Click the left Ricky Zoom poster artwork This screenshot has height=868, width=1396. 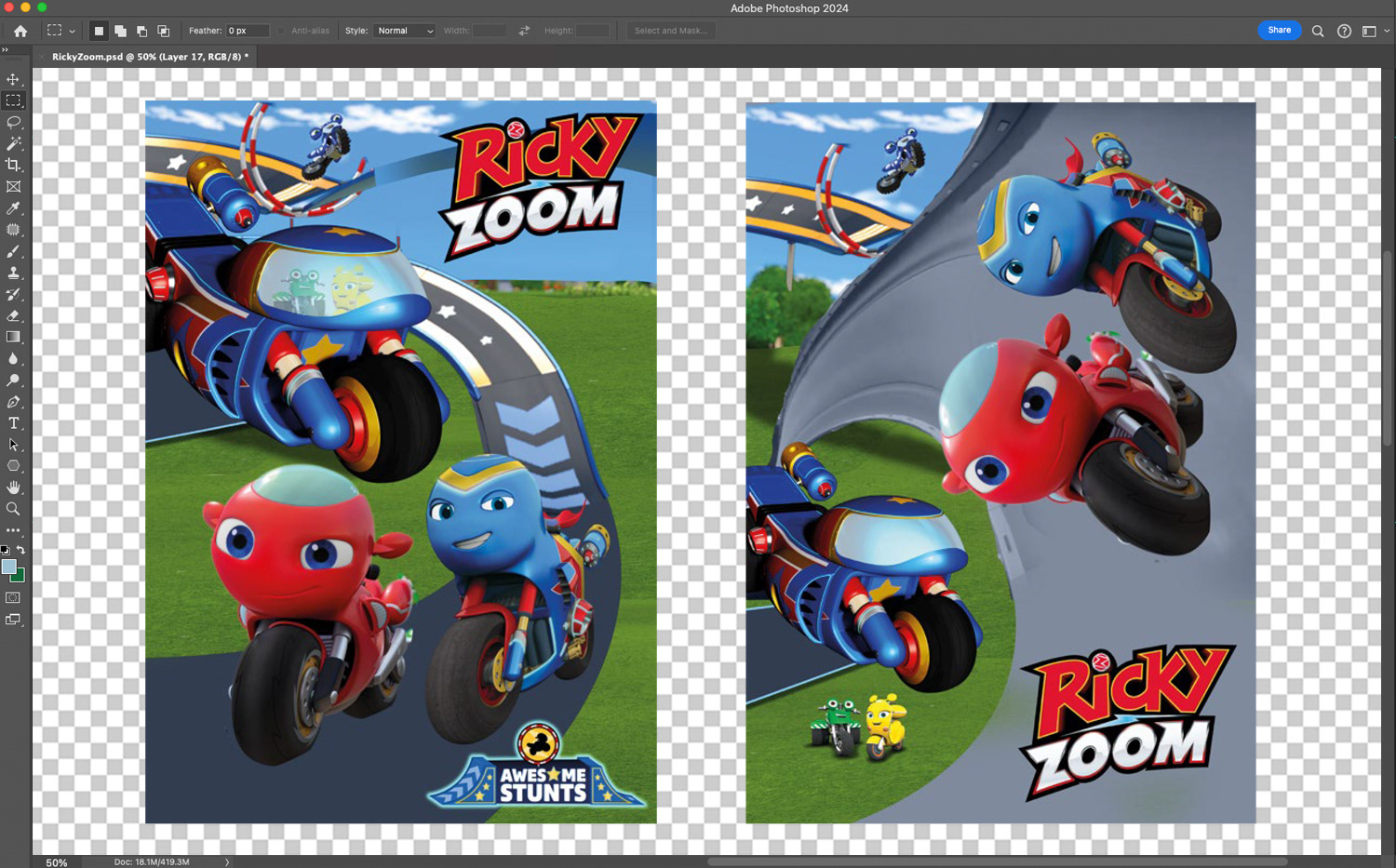400,461
